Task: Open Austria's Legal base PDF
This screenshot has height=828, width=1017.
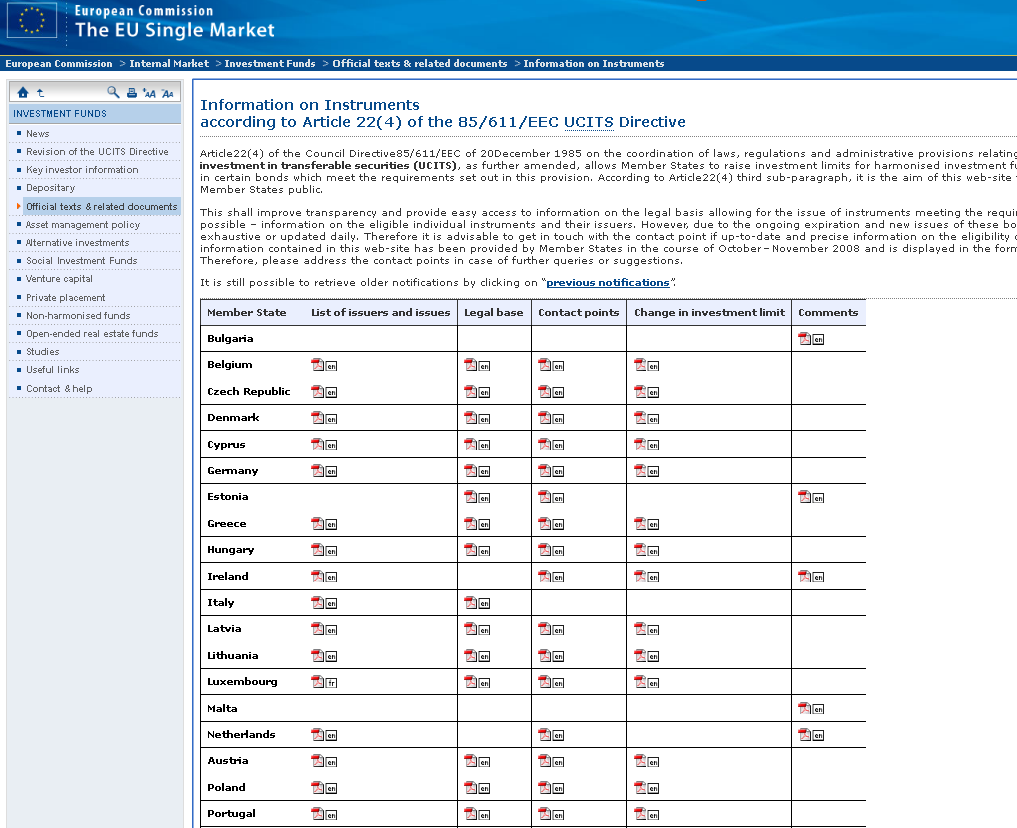Action: [471, 761]
